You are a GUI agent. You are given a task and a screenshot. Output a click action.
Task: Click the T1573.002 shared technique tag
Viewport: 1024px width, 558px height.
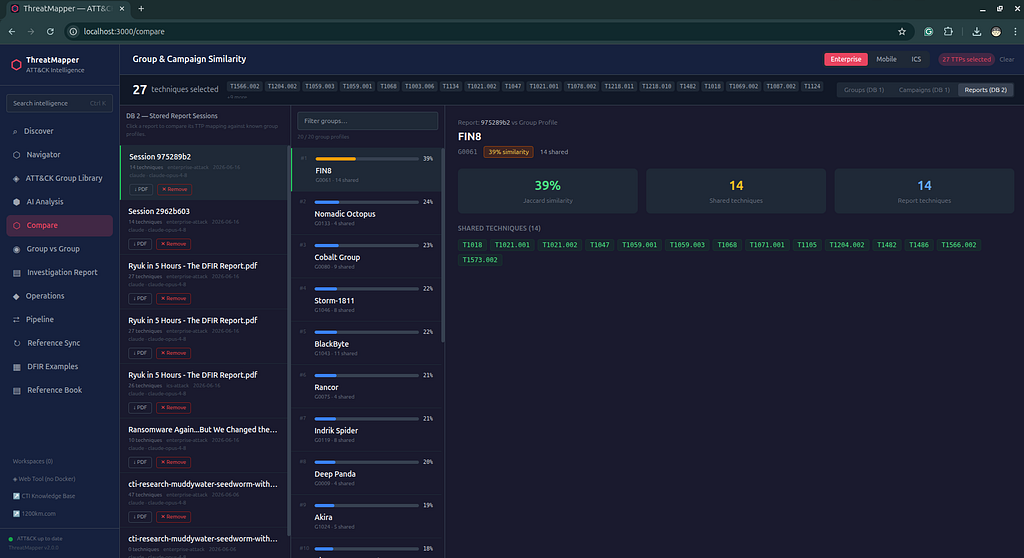click(480, 260)
